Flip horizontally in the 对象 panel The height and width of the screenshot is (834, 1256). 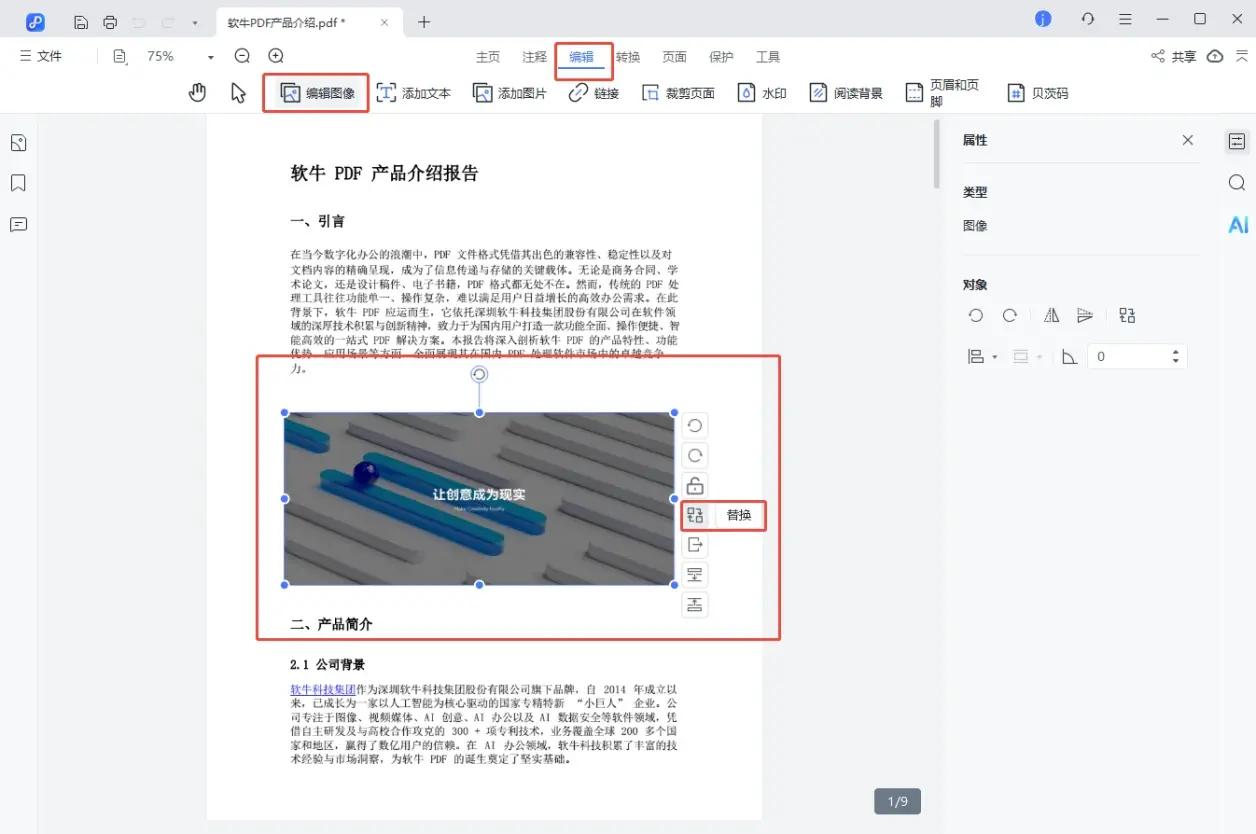click(x=1051, y=316)
